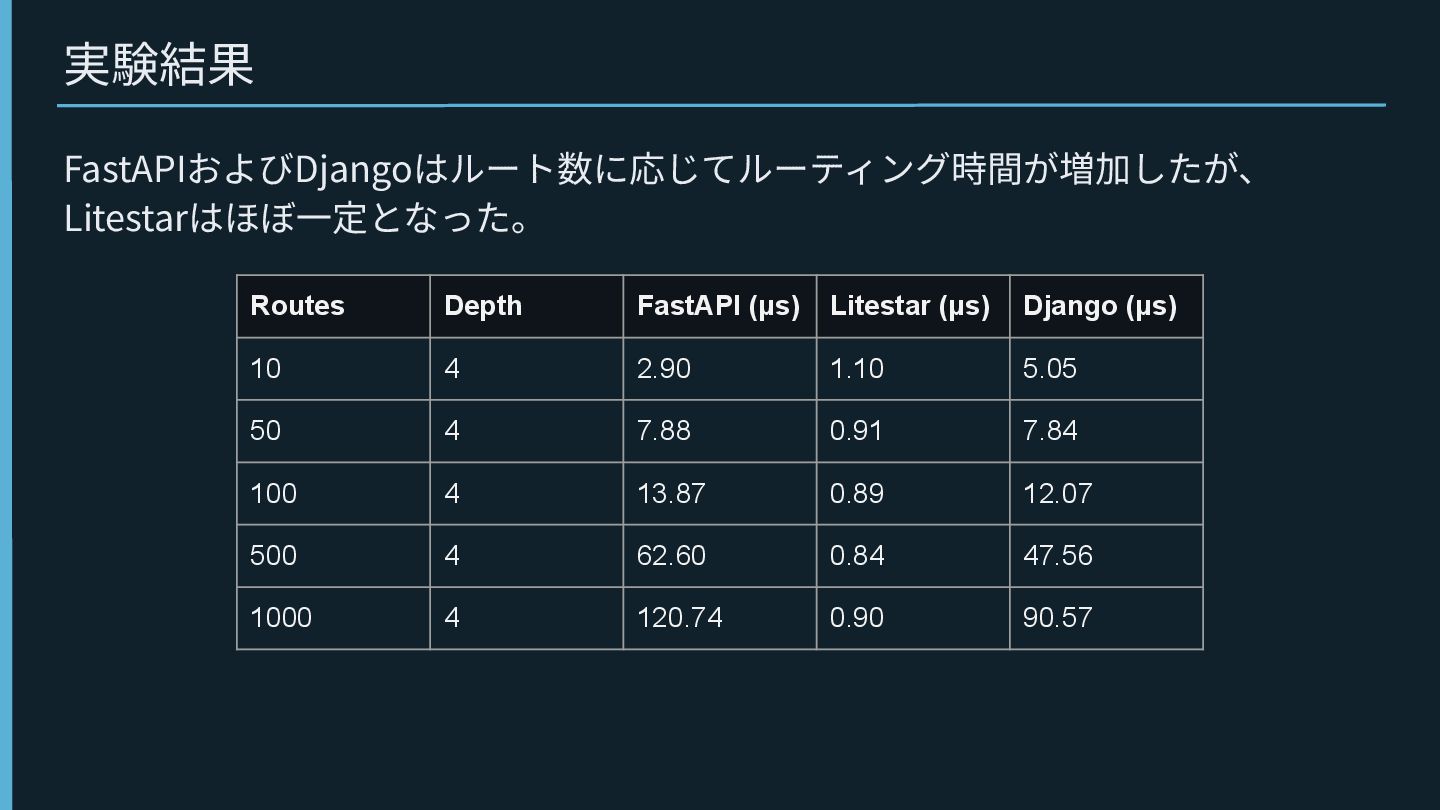Image resolution: width=1440 pixels, height=810 pixels.
Task: Click the Routes cell showing 10
Action: click(x=266, y=369)
